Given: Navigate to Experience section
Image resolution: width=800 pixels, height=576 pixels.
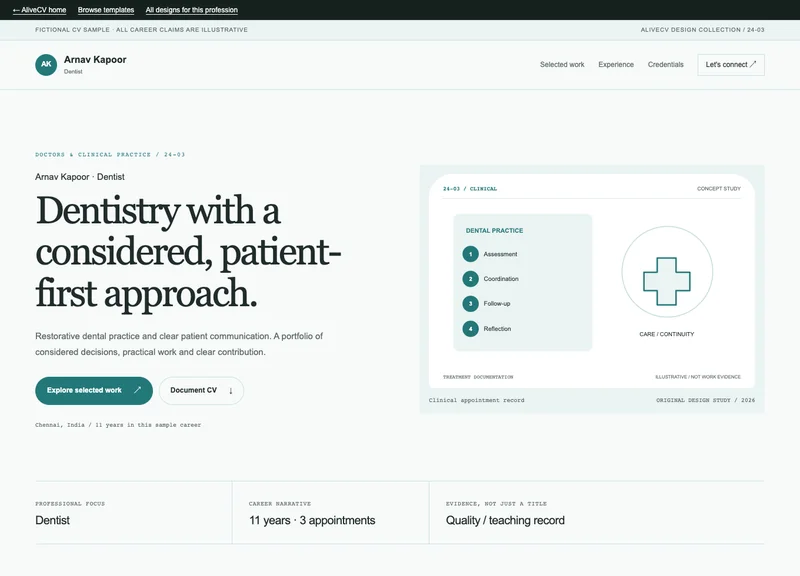Looking at the screenshot, I should [616, 65].
